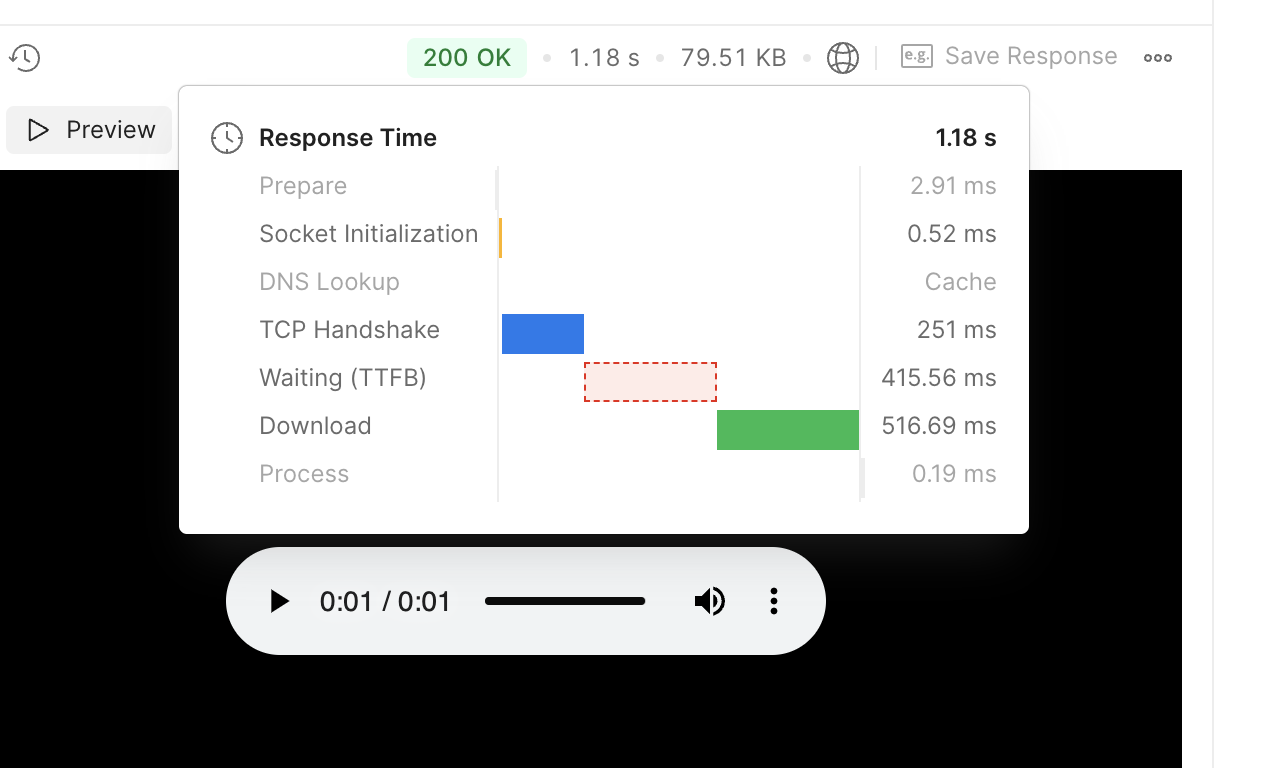Mute the audio player volume

pos(709,601)
